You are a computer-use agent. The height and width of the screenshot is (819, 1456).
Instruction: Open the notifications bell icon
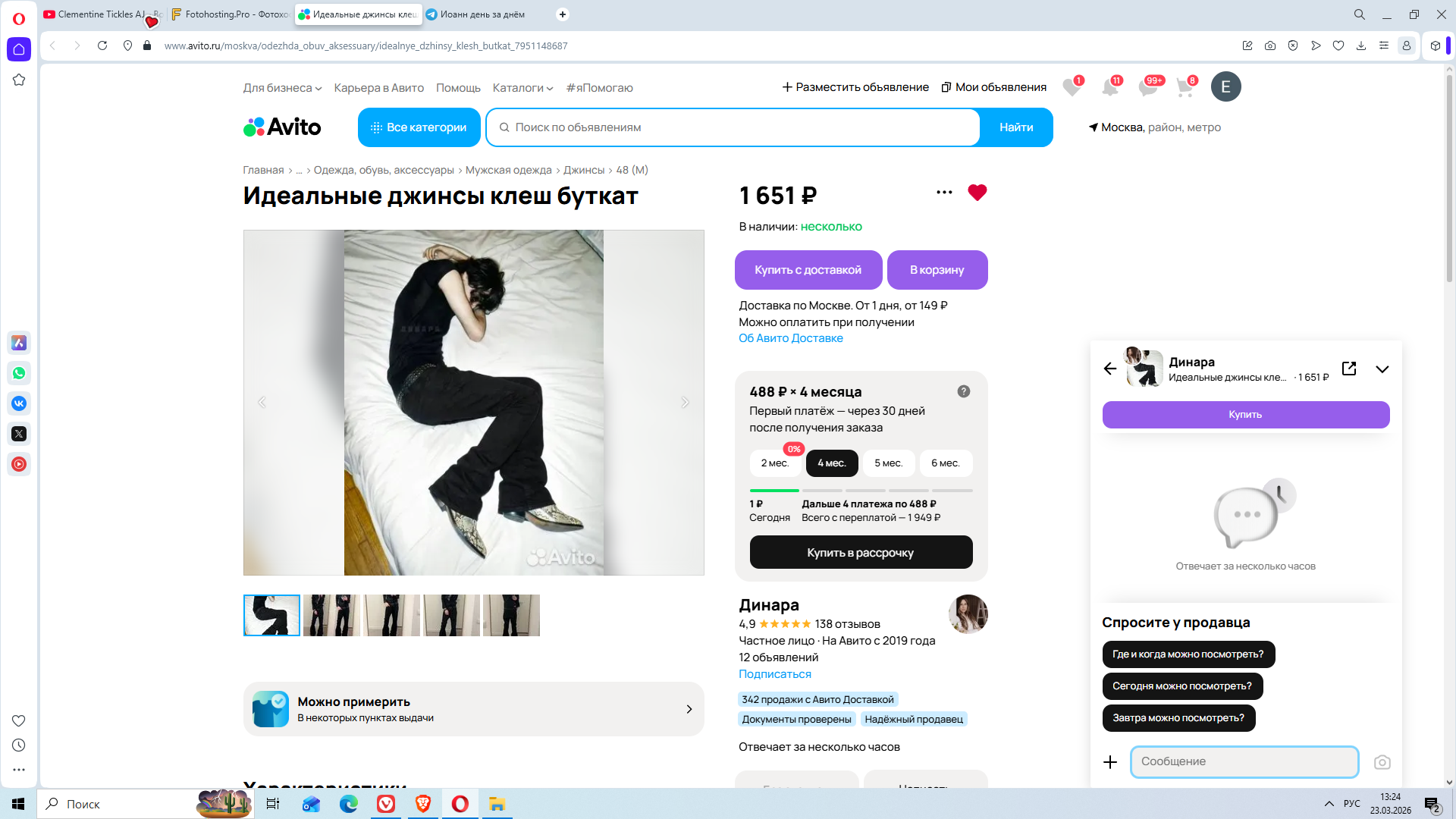click(1110, 88)
